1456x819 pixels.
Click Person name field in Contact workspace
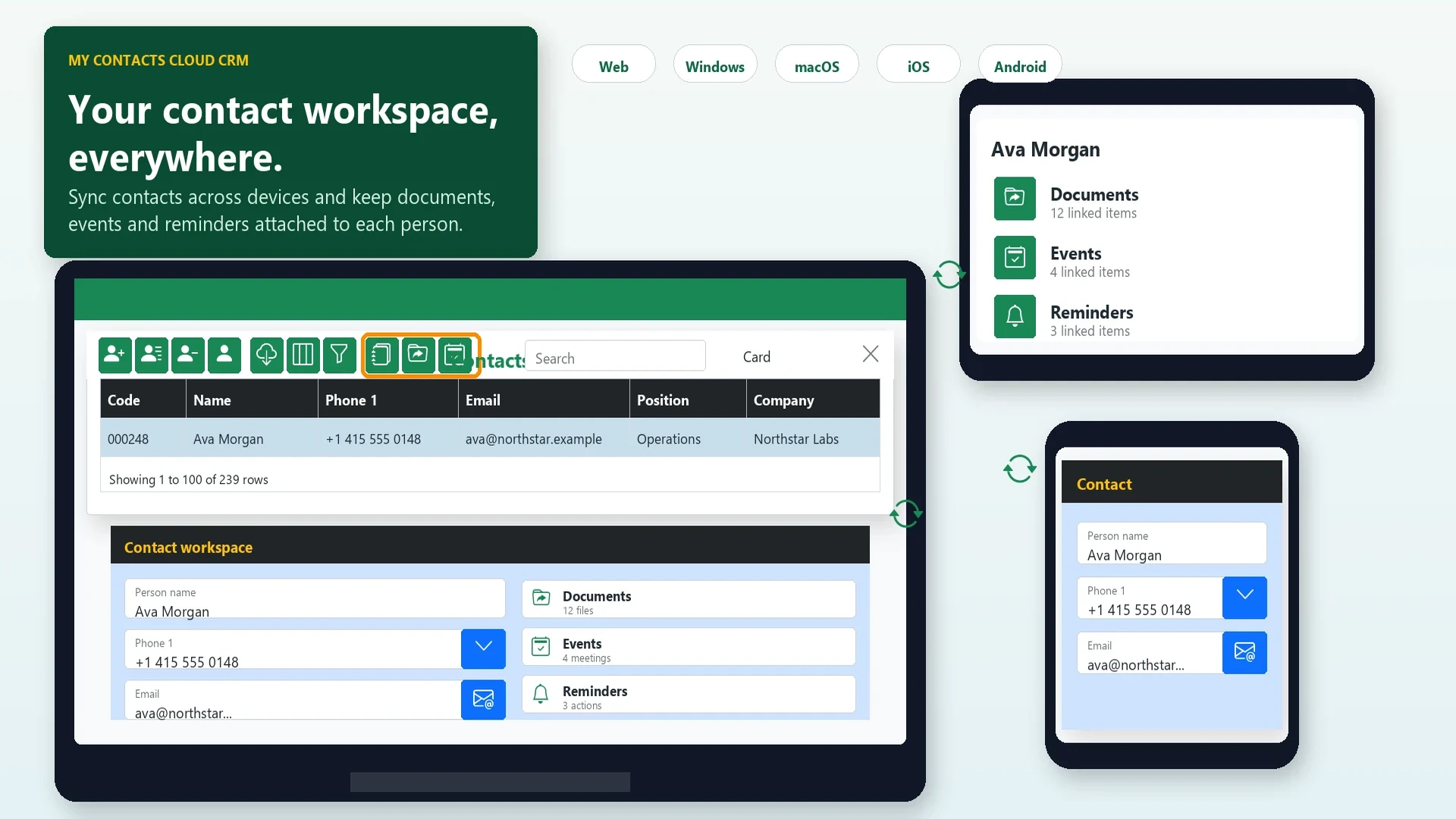(315, 599)
